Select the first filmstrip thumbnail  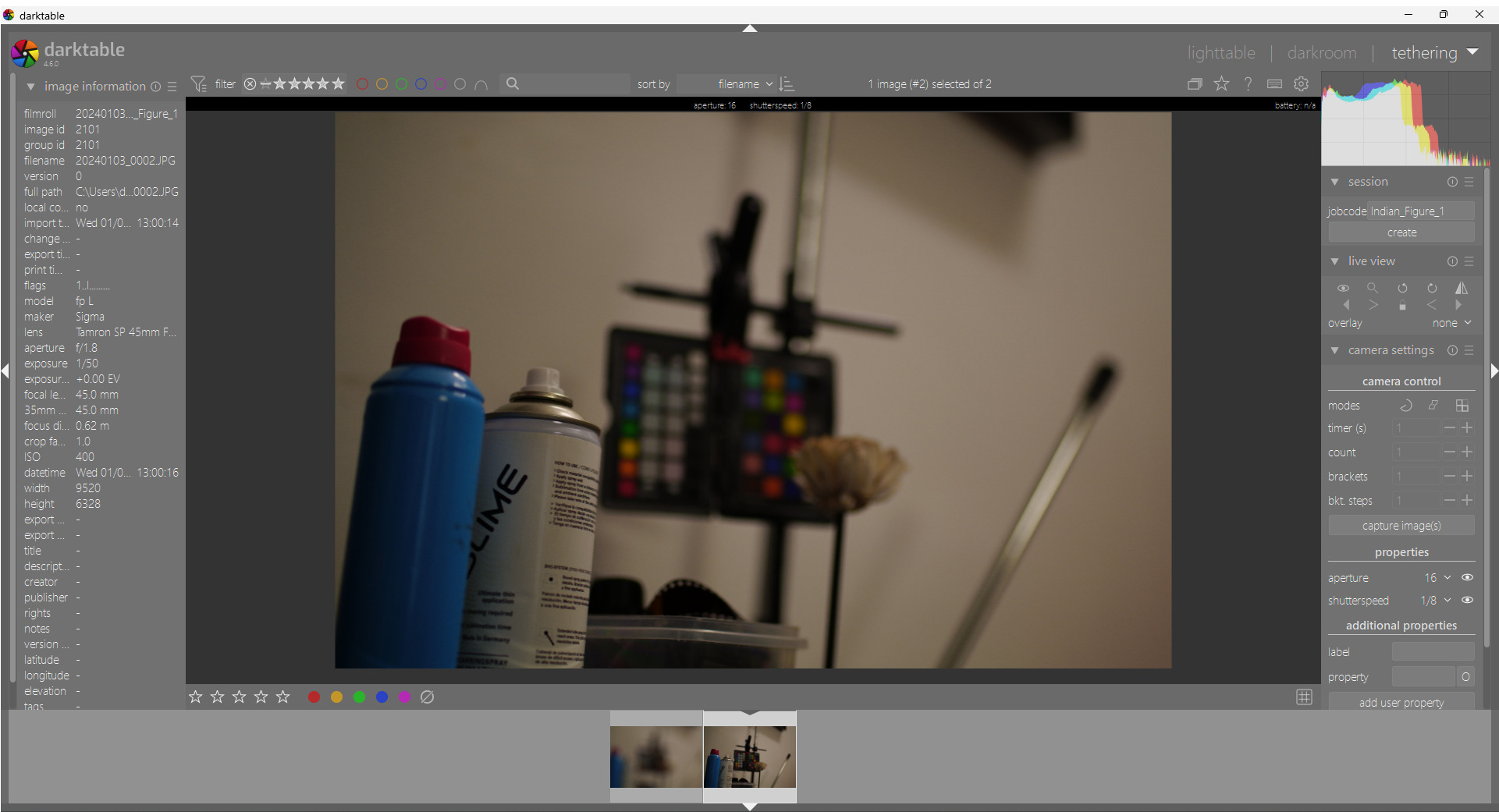(x=656, y=757)
